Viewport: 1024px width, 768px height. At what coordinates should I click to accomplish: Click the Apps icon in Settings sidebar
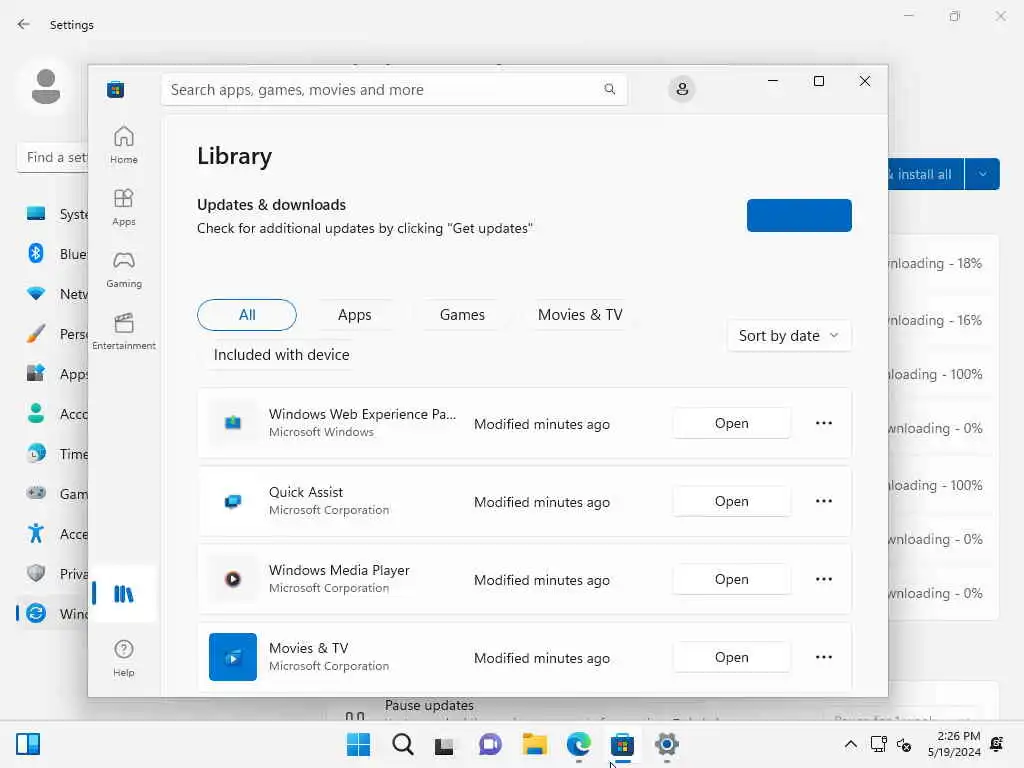[x=36, y=373]
